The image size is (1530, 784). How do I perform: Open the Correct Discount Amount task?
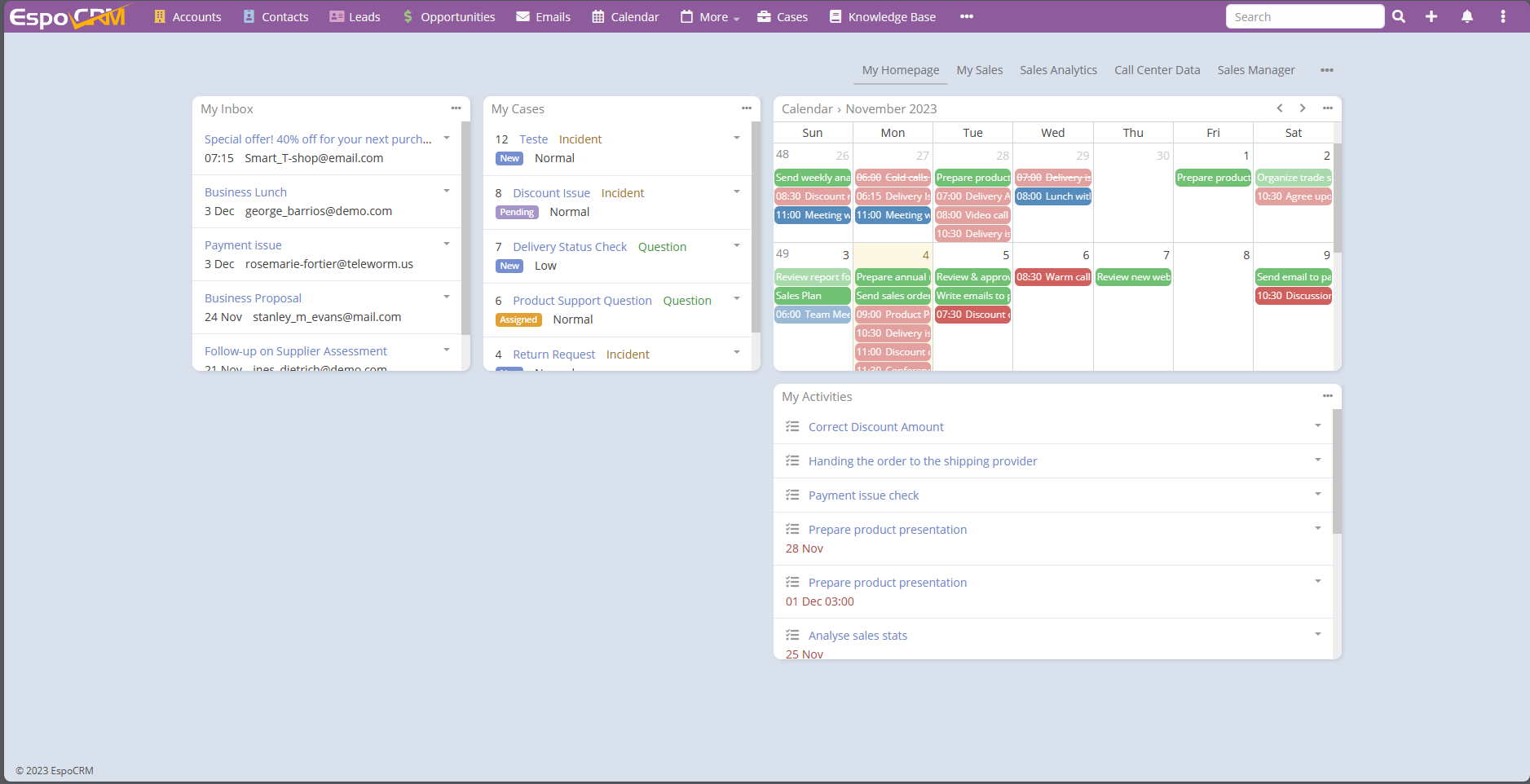click(875, 427)
